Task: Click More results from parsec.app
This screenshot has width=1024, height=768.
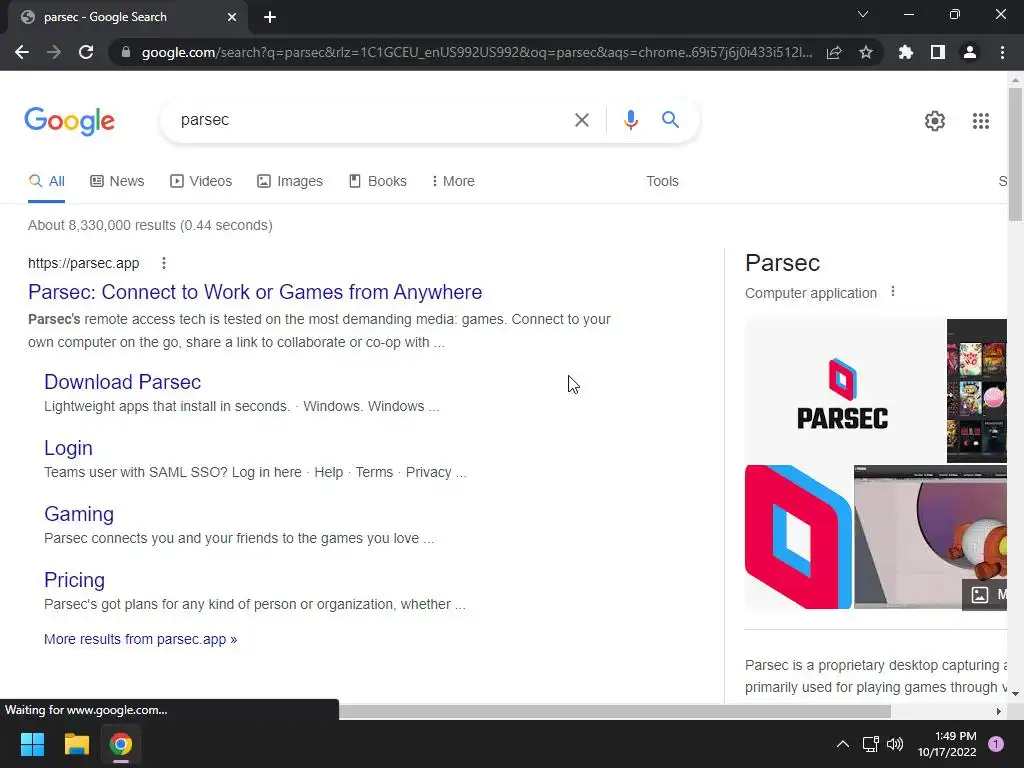Action: pyautogui.click(x=140, y=639)
